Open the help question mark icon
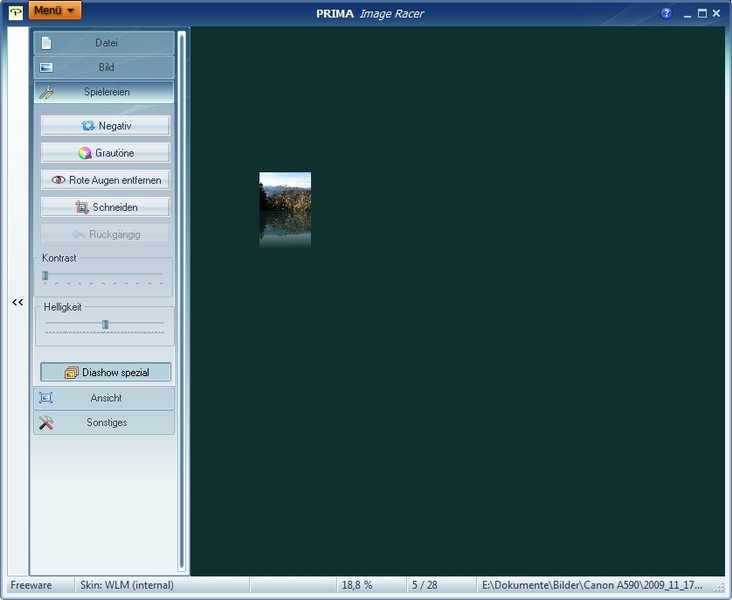Image resolution: width=732 pixels, height=600 pixels. point(666,14)
